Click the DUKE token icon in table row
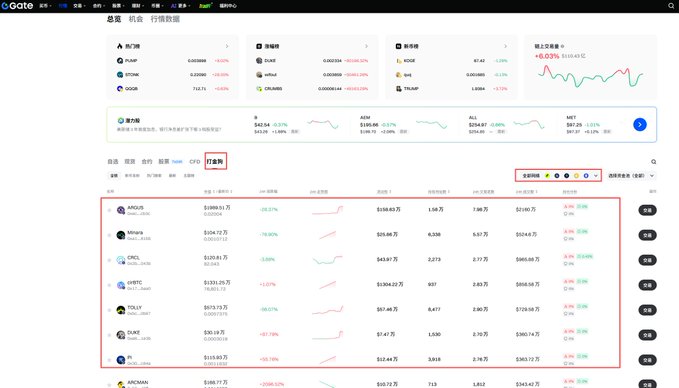The height and width of the screenshot is (388, 679). 121,335
